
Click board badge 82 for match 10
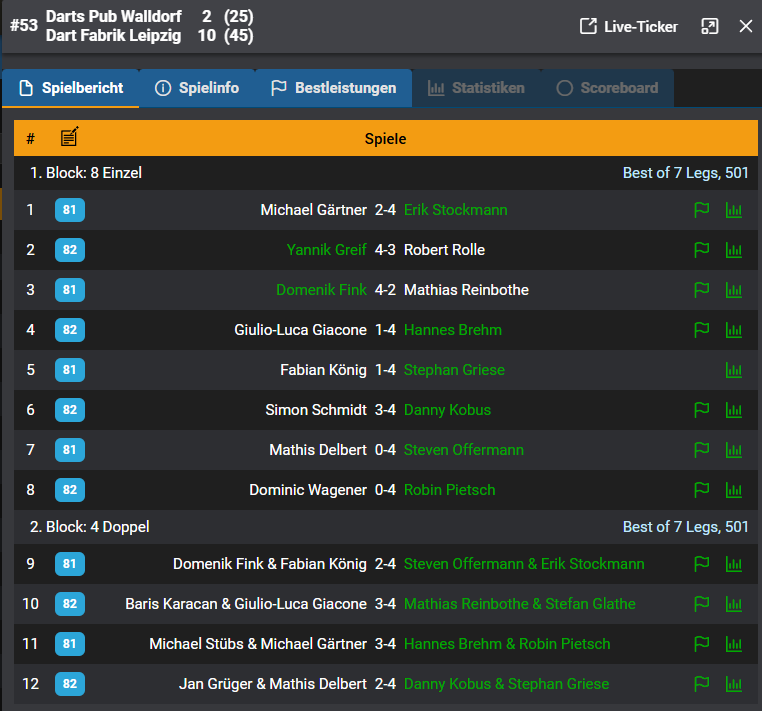point(70,604)
